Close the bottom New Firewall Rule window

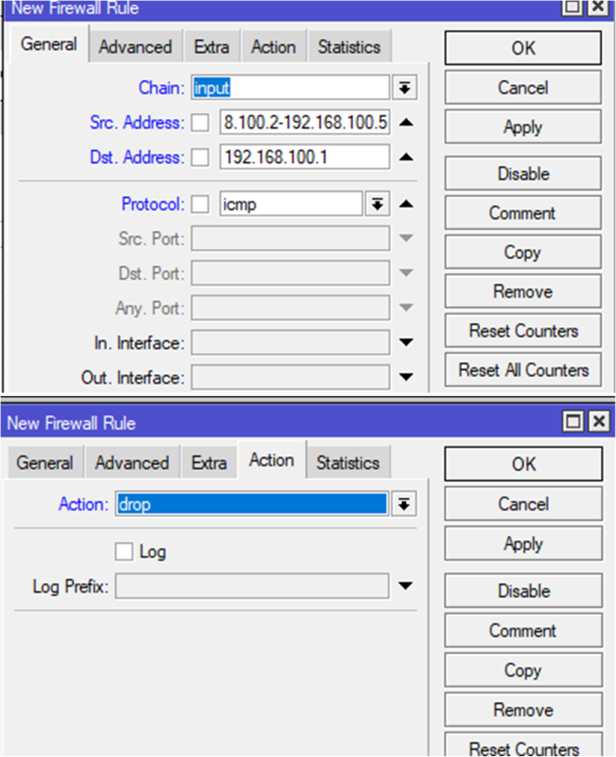coord(599,423)
